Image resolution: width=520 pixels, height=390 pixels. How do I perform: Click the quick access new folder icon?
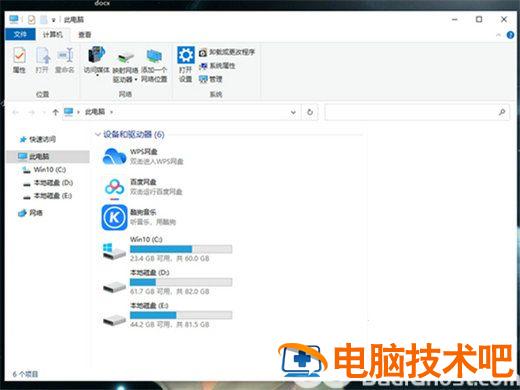point(44,20)
